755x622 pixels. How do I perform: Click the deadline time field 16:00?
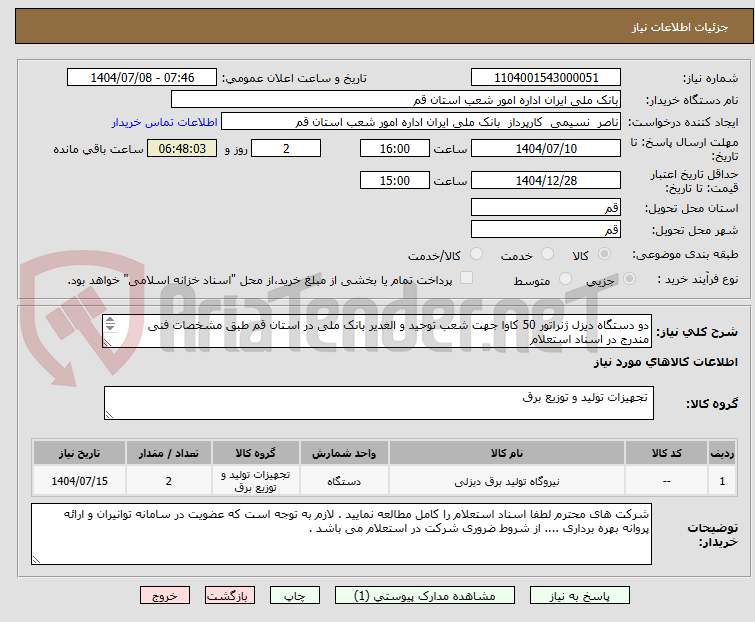coord(394,148)
